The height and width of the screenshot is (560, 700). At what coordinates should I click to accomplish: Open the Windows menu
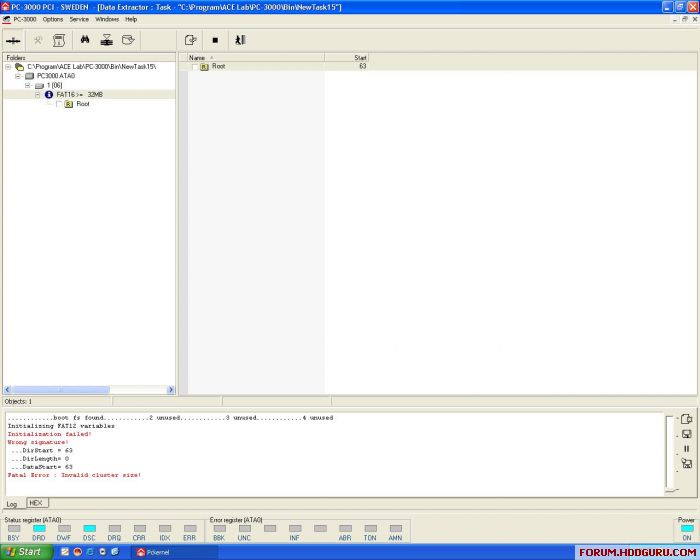[107, 20]
